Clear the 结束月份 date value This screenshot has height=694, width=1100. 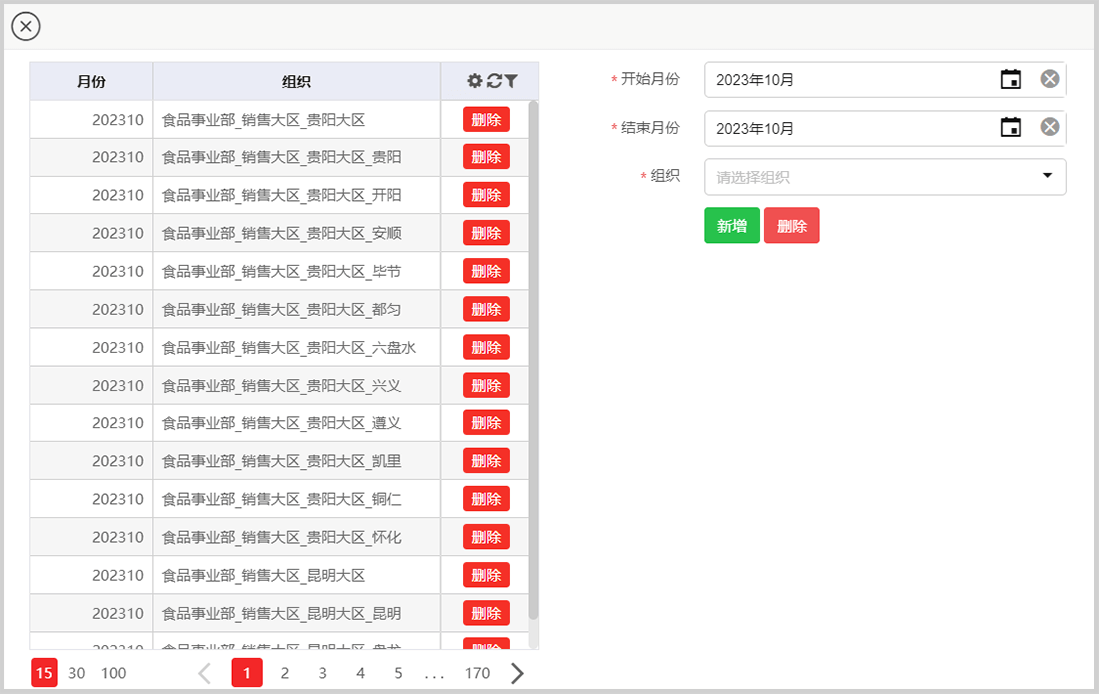click(x=1049, y=127)
